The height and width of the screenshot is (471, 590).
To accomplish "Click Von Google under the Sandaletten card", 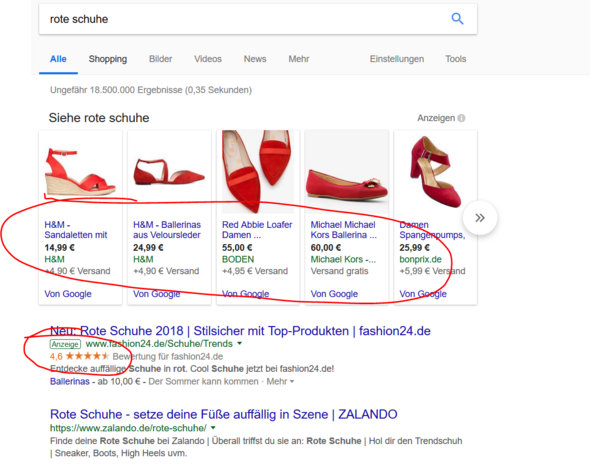I will [x=68, y=294].
